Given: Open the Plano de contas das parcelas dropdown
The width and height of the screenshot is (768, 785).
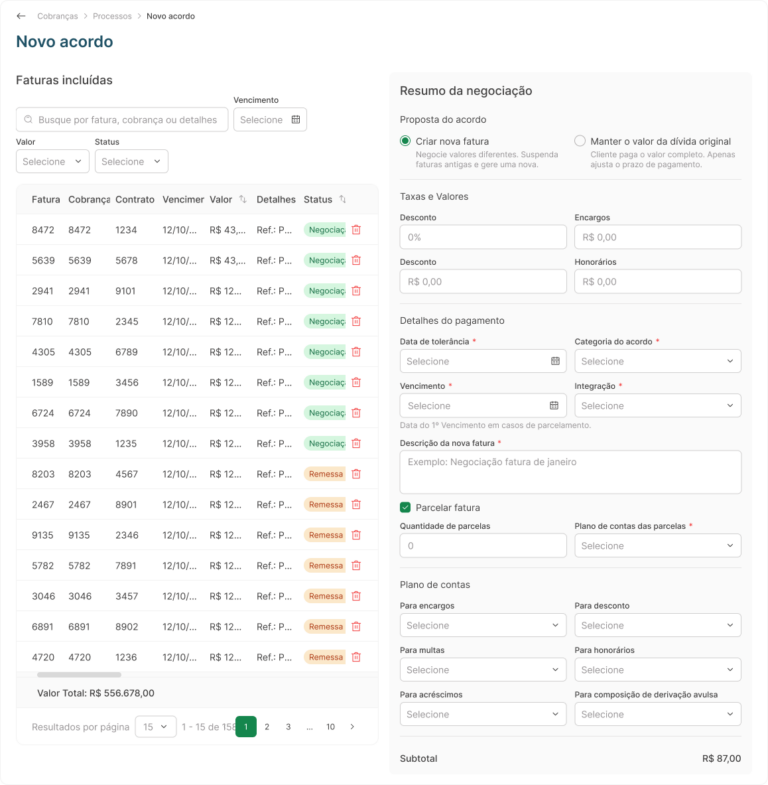Looking at the screenshot, I should click(658, 546).
